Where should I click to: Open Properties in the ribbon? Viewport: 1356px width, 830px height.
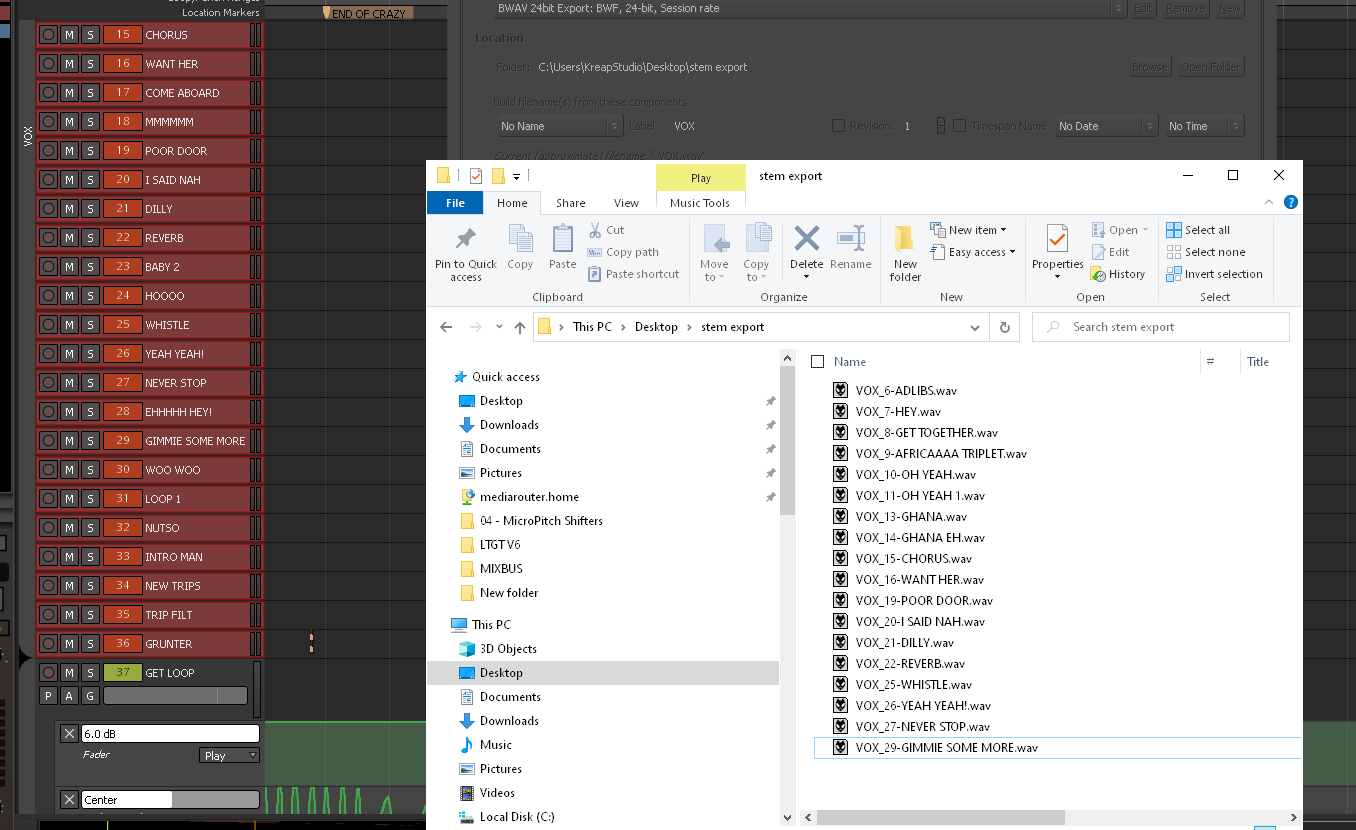[x=1057, y=240]
